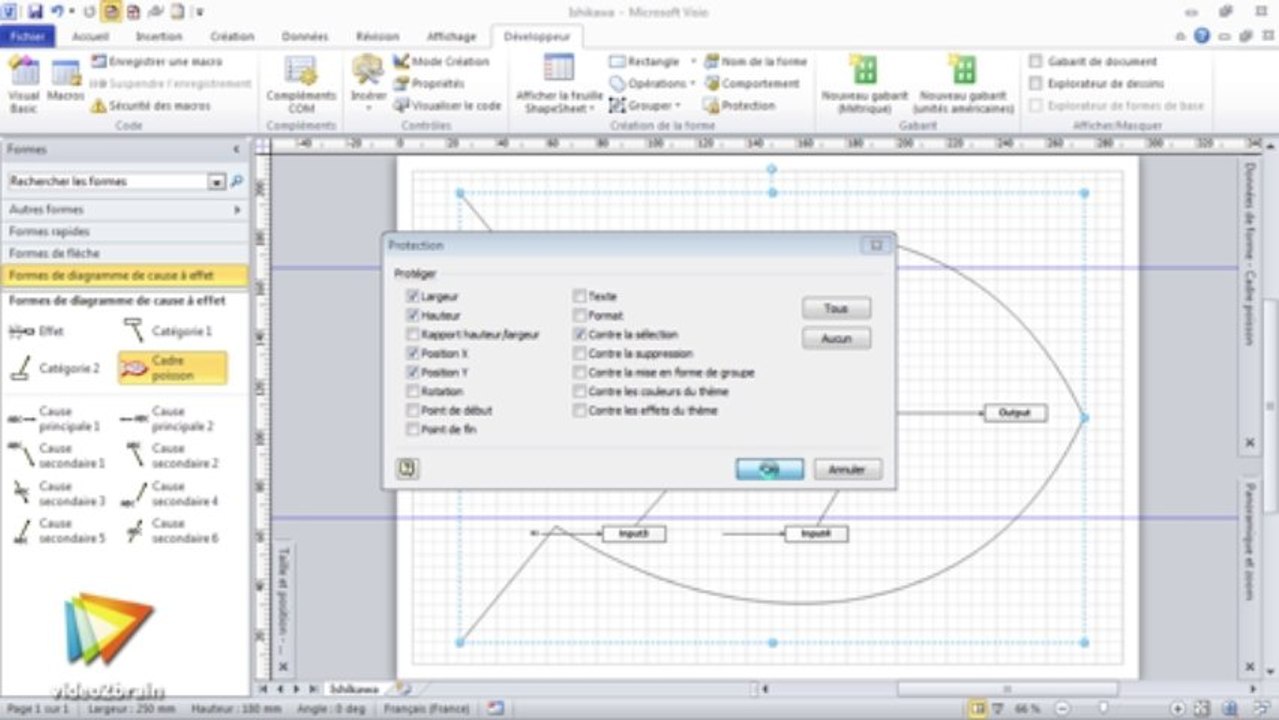Uncheck the Largeur protection checkbox
The width and height of the screenshot is (1279, 720).
(x=412, y=296)
